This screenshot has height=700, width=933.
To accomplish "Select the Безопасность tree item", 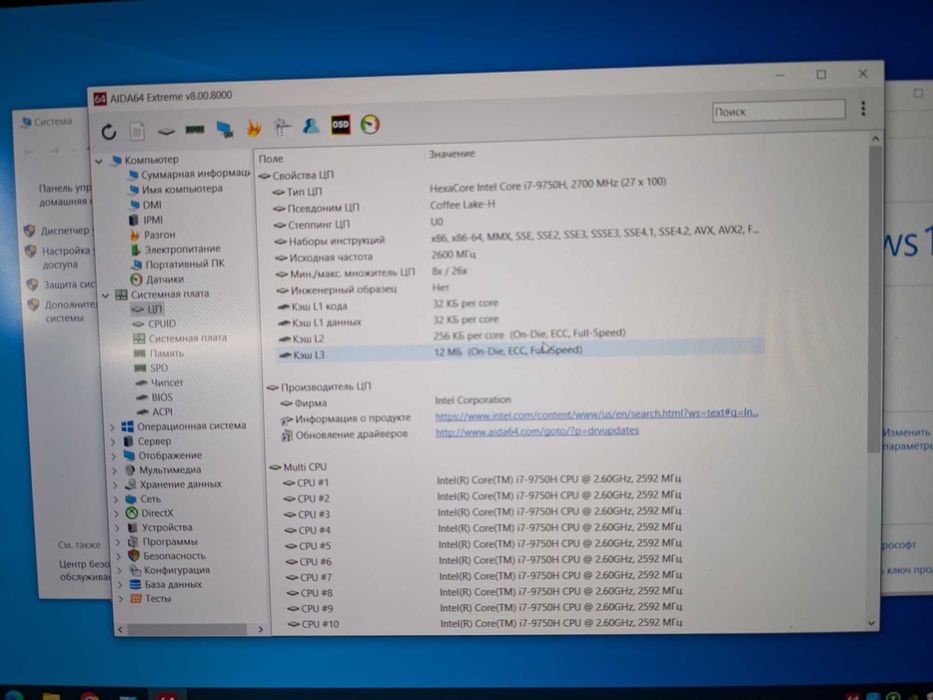I will point(167,556).
